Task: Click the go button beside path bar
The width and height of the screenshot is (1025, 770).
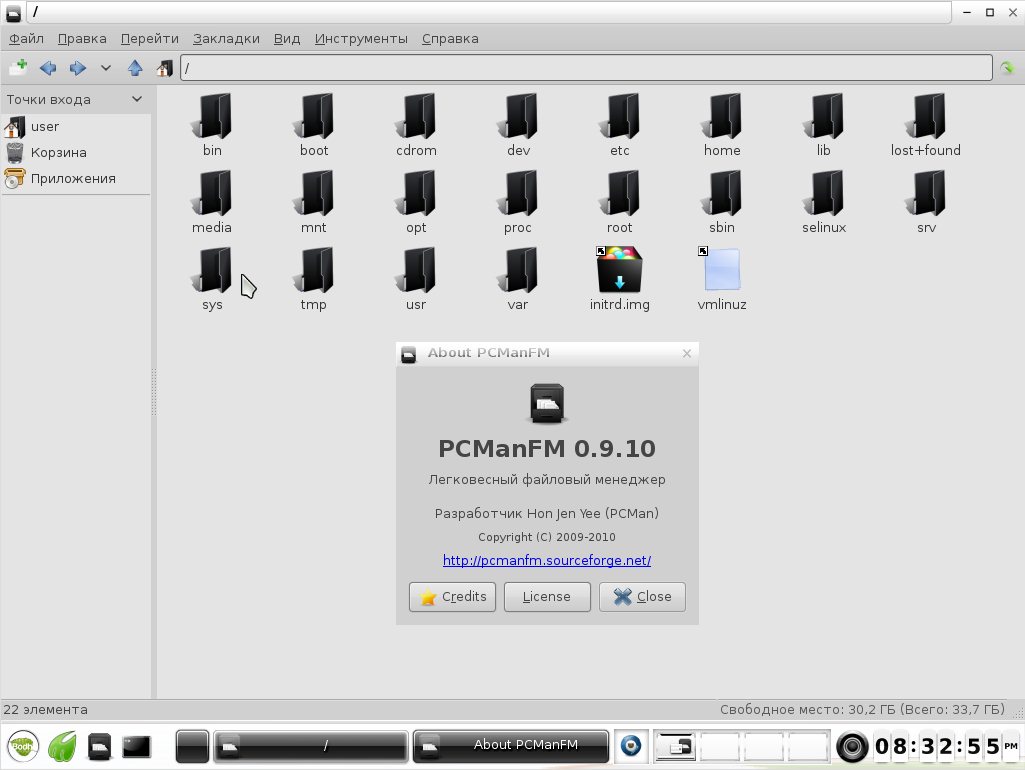Action: 1008,68
